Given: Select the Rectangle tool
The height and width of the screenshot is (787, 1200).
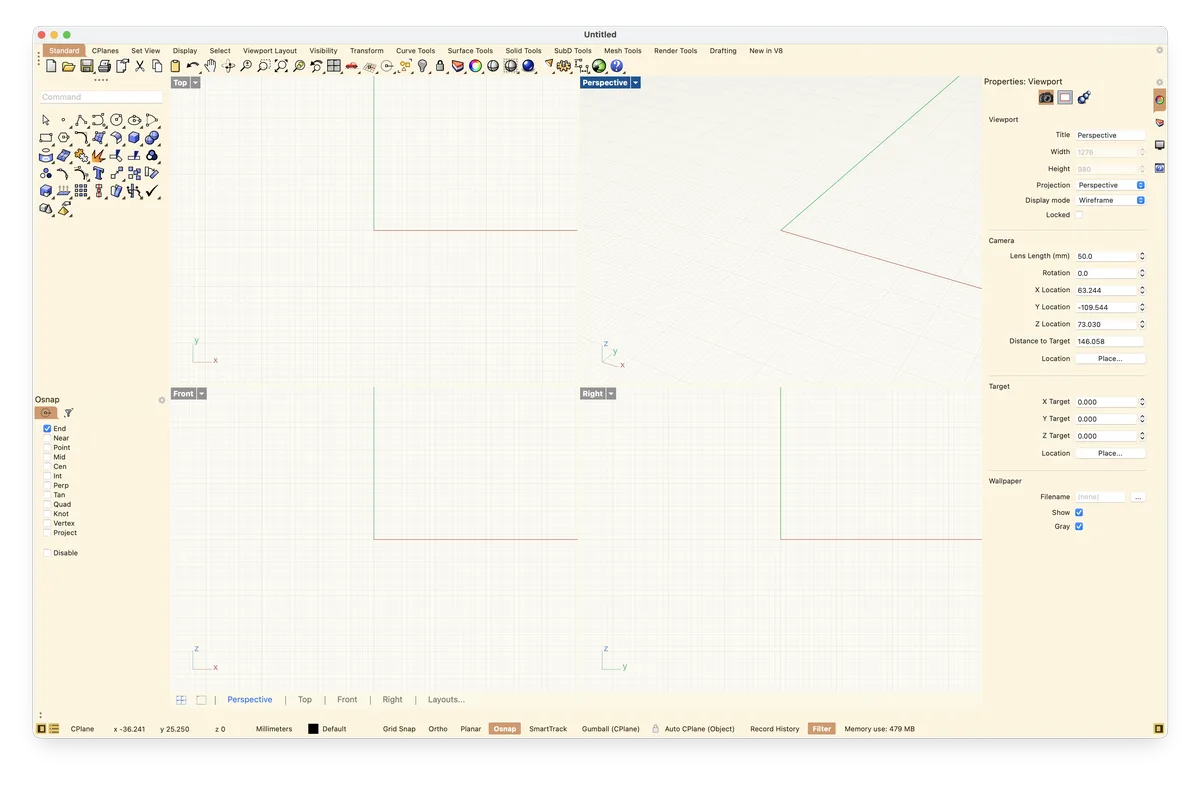Looking at the screenshot, I should tap(46, 138).
